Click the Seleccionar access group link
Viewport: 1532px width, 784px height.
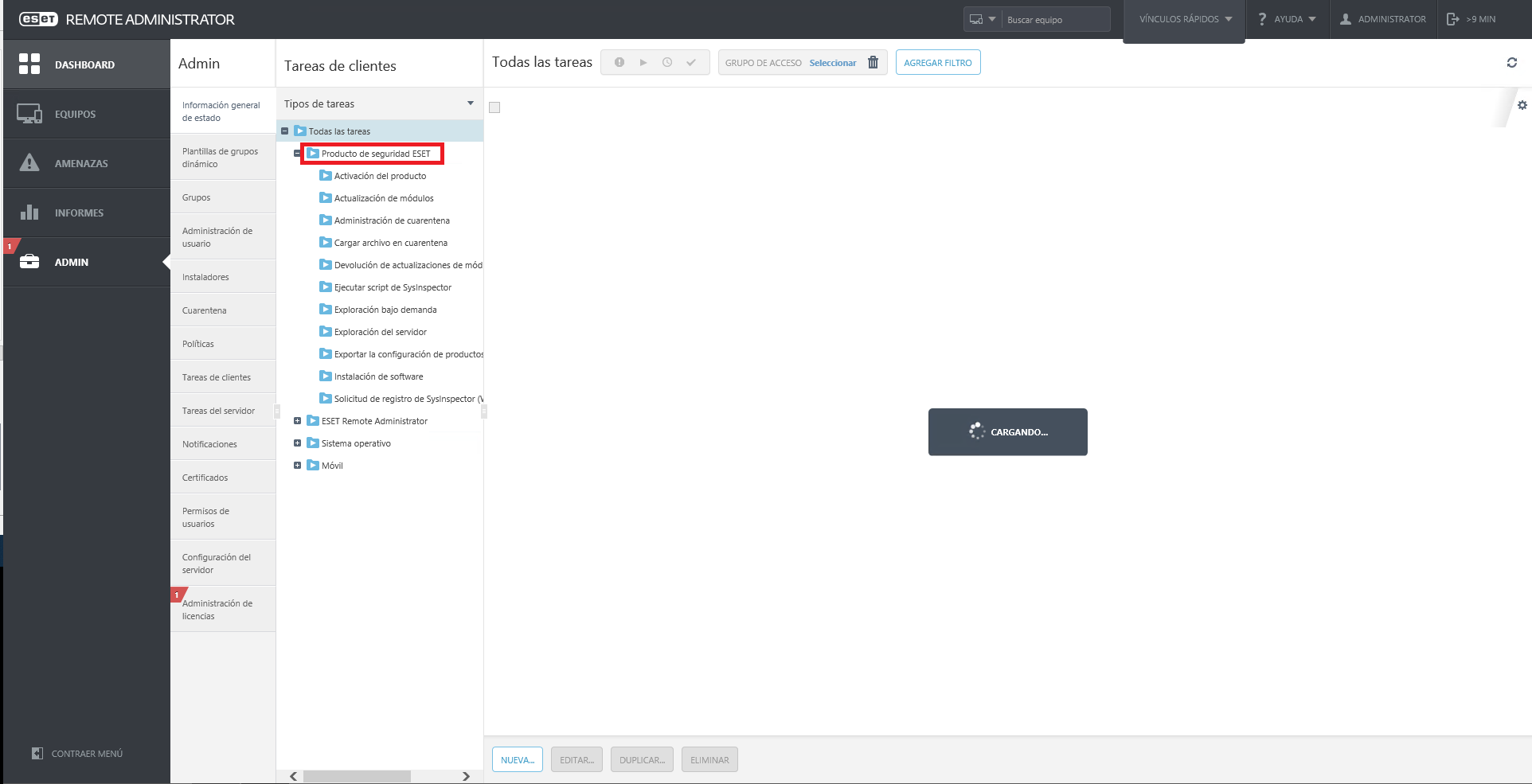833,63
